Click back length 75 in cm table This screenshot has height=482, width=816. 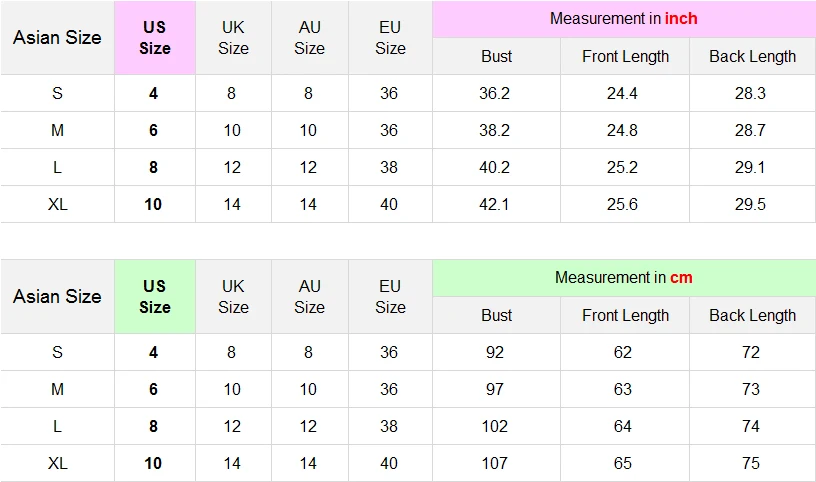(750, 463)
